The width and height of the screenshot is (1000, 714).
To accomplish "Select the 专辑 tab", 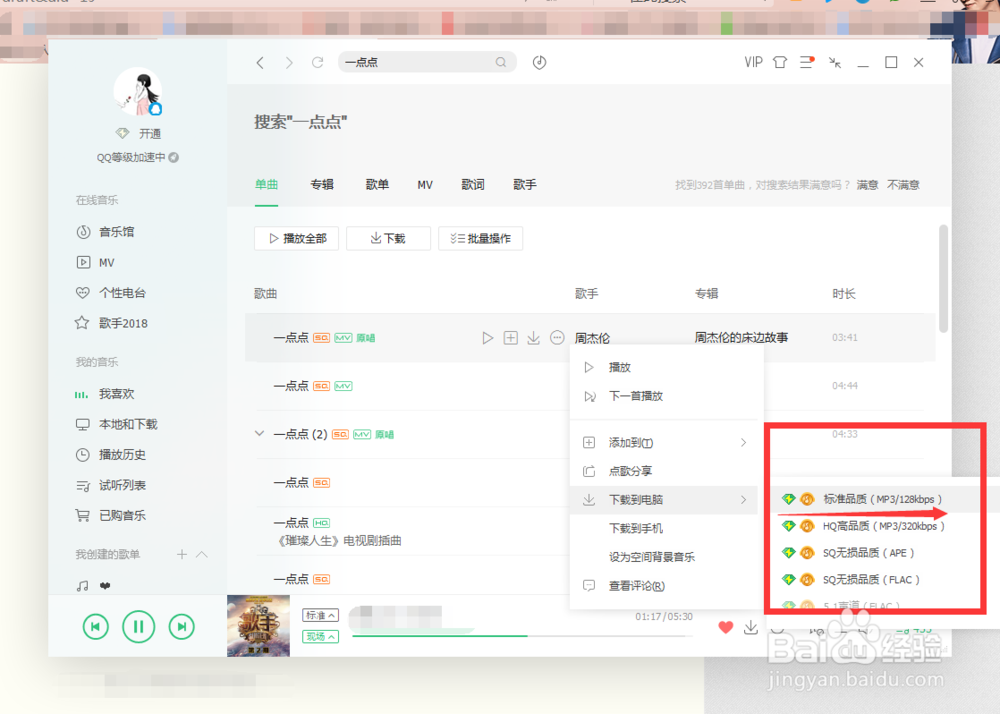I will [322, 185].
